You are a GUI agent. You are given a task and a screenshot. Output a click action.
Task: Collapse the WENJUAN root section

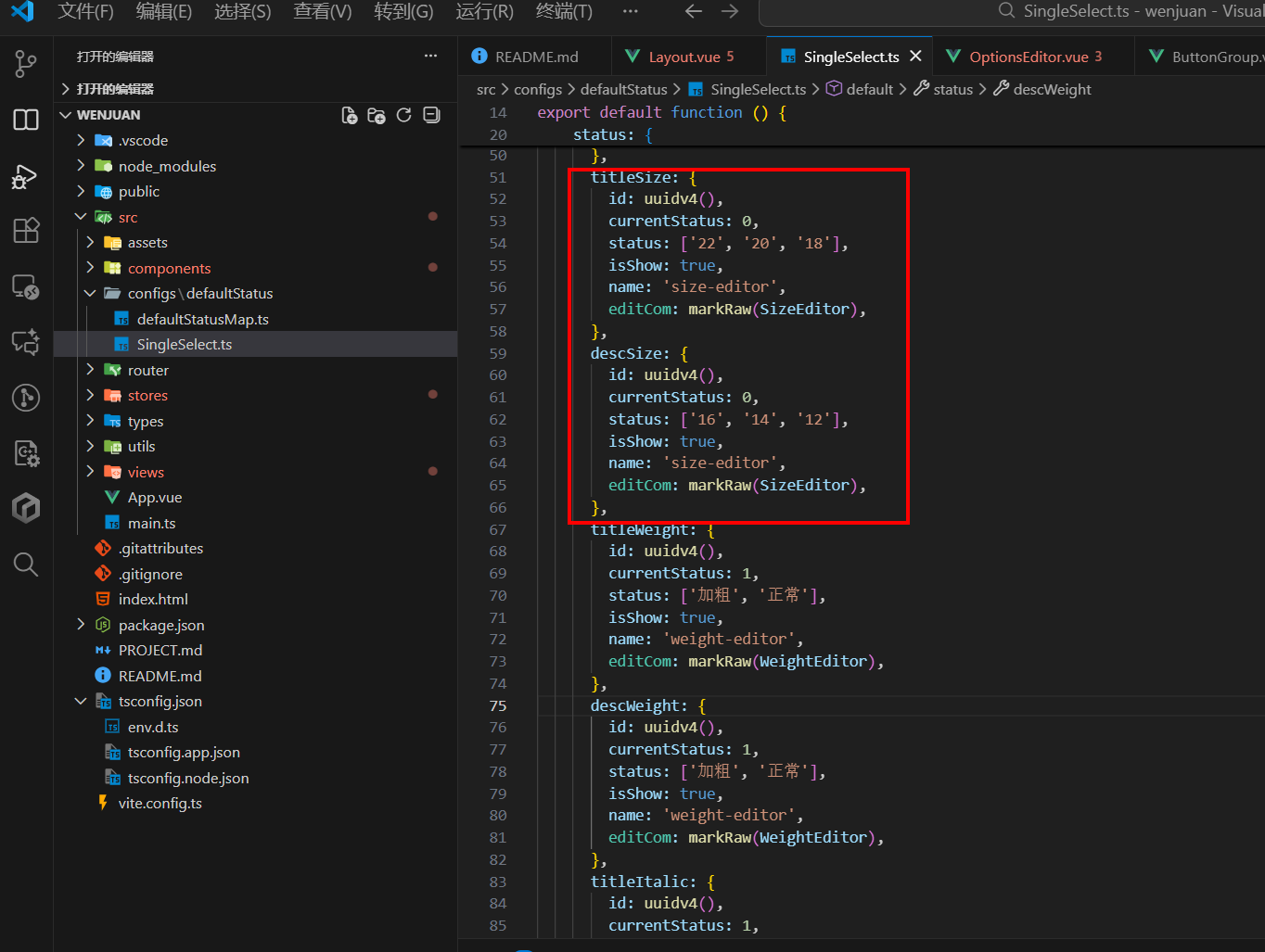[65, 115]
